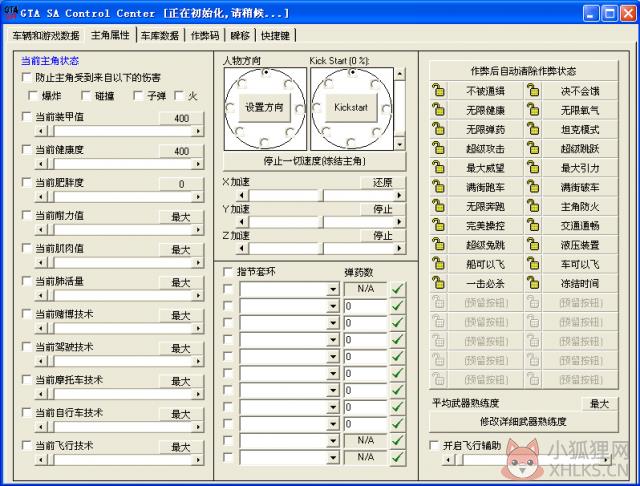Viewport: 640px width, 486px height.
Task: Tick the 碰撞 damage checkbox
Action: pos(86,96)
